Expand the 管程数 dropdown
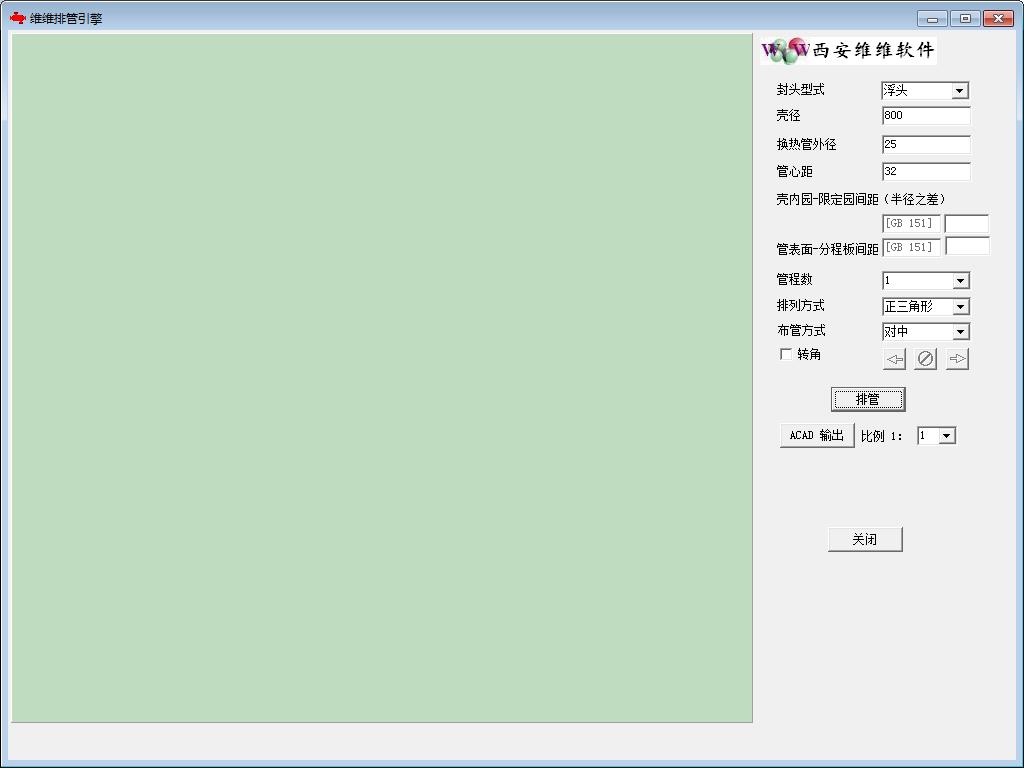 coord(960,281)
